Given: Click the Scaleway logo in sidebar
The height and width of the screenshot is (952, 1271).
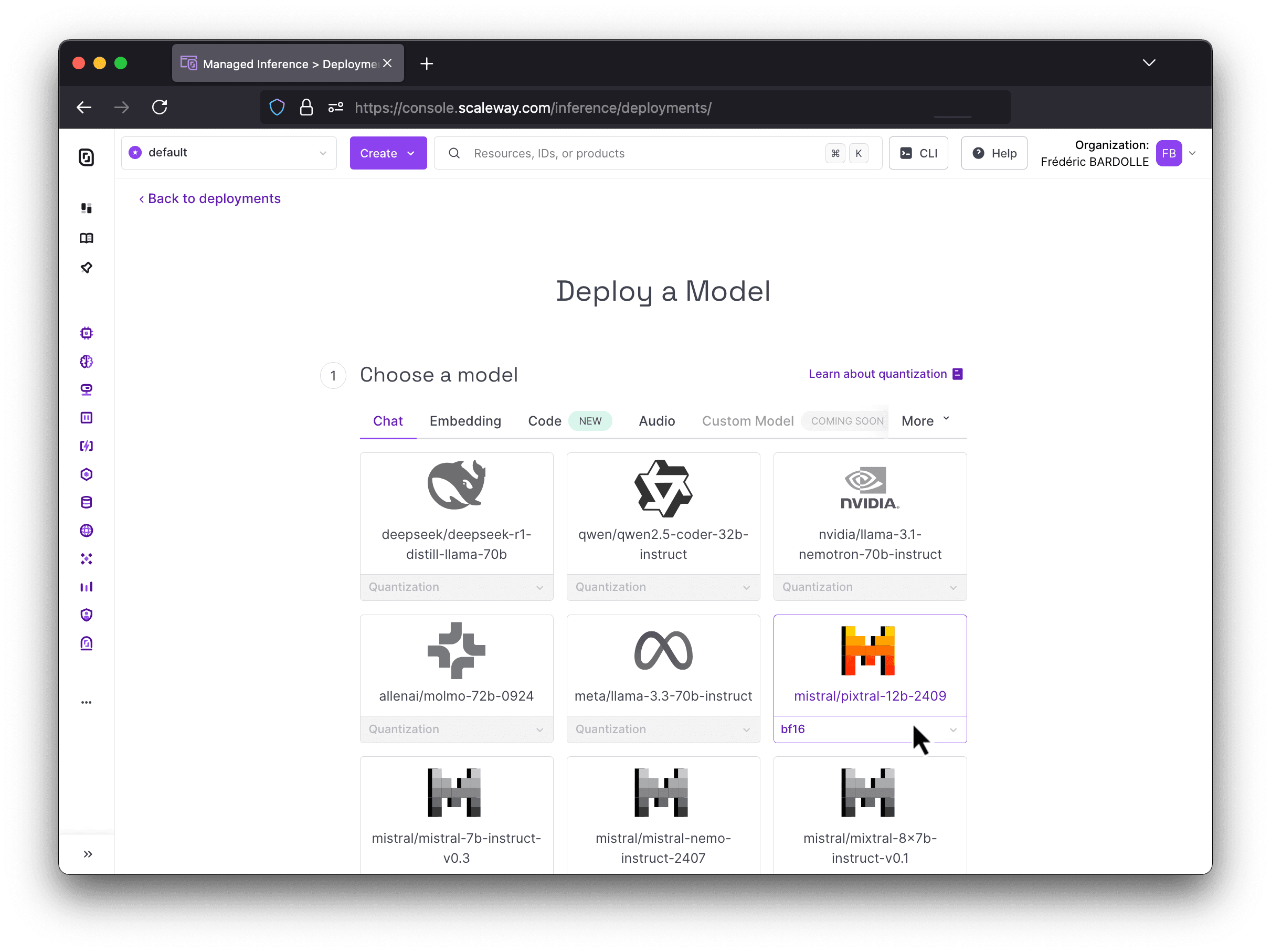Looking at the screenshot, I should point(86,157).
